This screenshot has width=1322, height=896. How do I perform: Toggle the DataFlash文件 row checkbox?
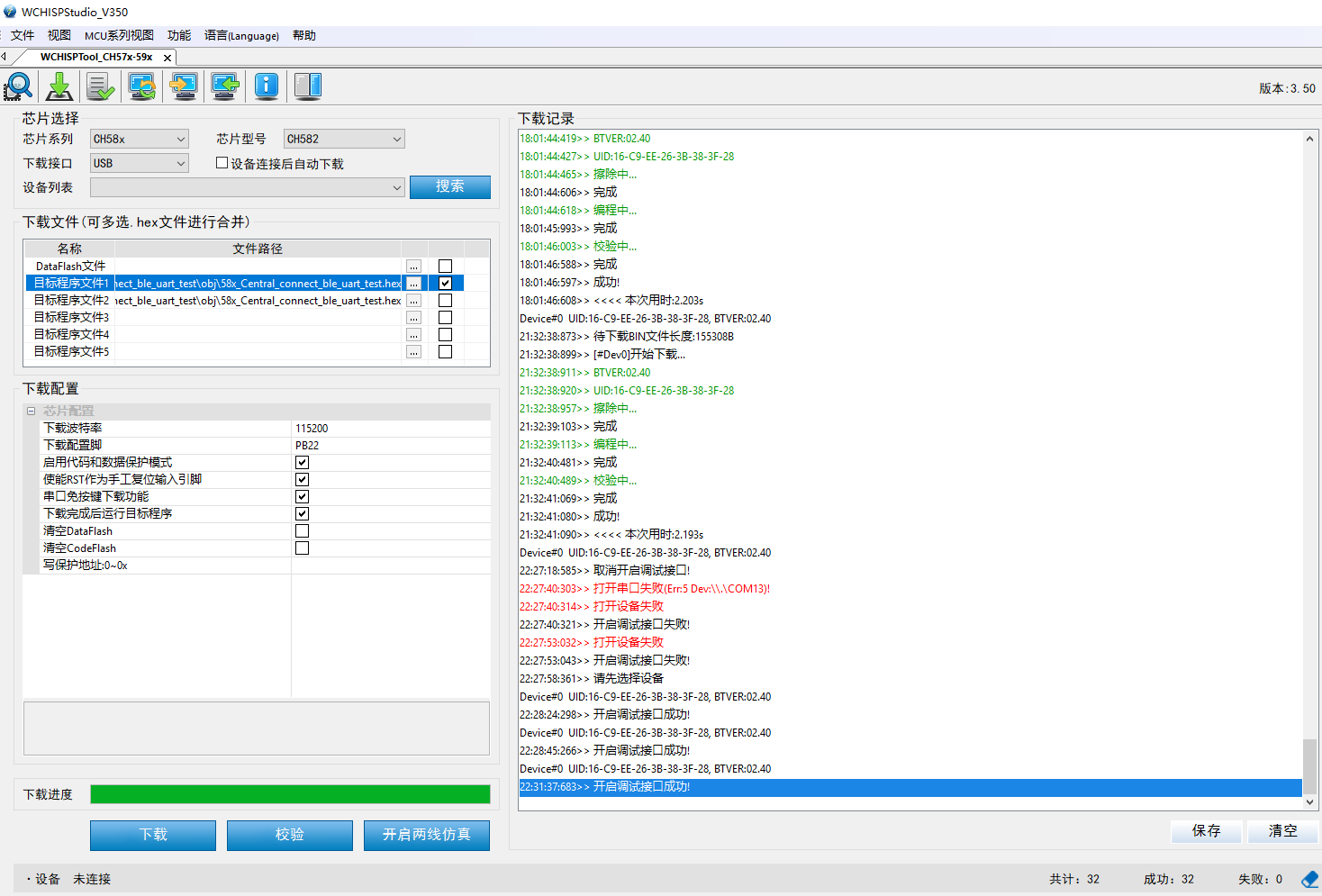445,267
